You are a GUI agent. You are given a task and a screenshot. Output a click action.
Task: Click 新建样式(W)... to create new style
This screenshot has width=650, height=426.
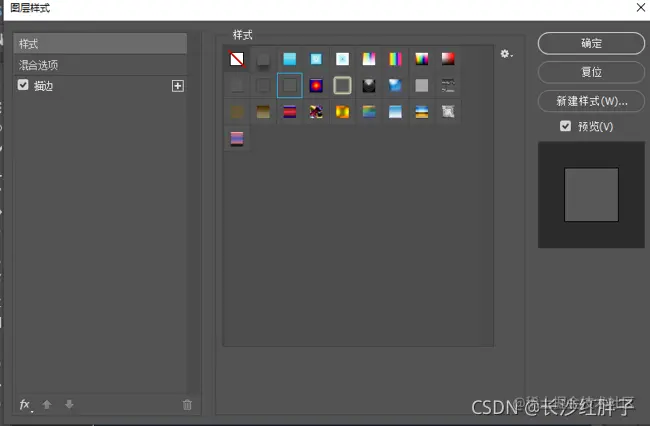click(591, 101)
